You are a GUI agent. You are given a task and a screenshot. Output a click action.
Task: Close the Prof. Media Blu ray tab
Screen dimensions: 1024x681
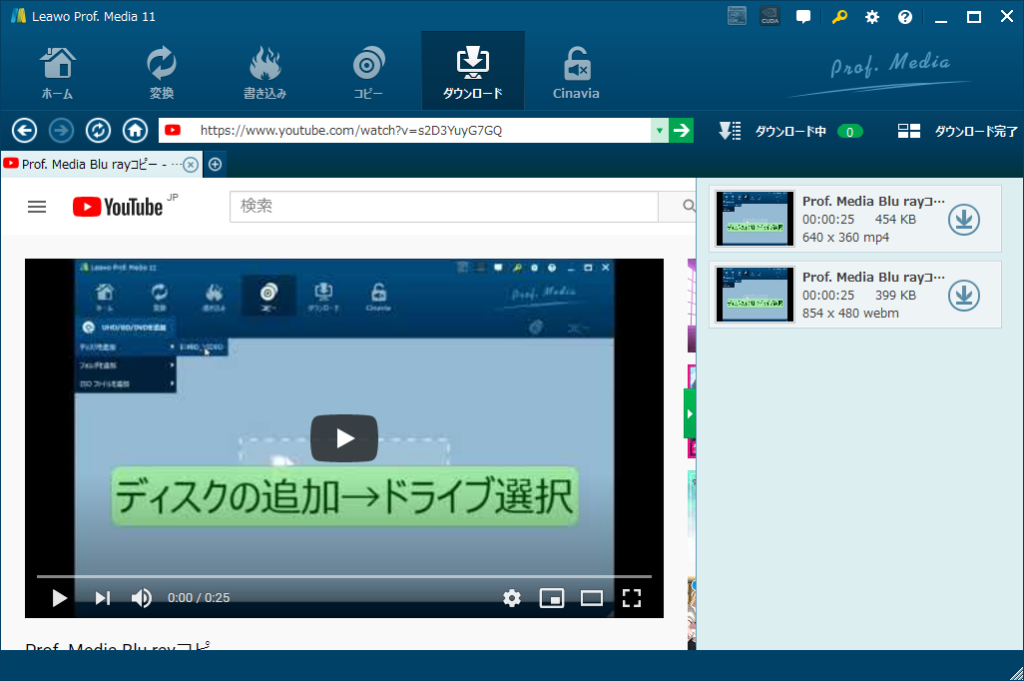190,165
